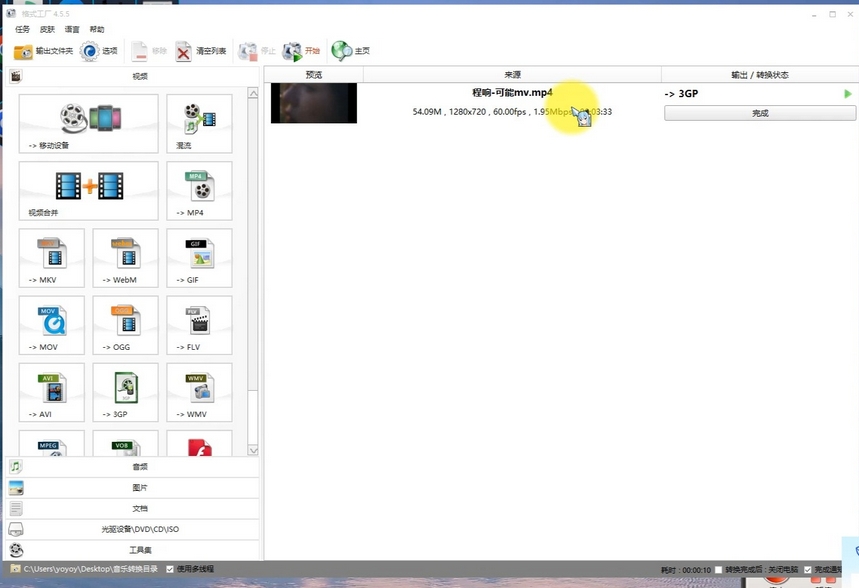Screen dimensions: 859x588
Task: Select the MP4 conversion format icon
Action: pos(198,190)
